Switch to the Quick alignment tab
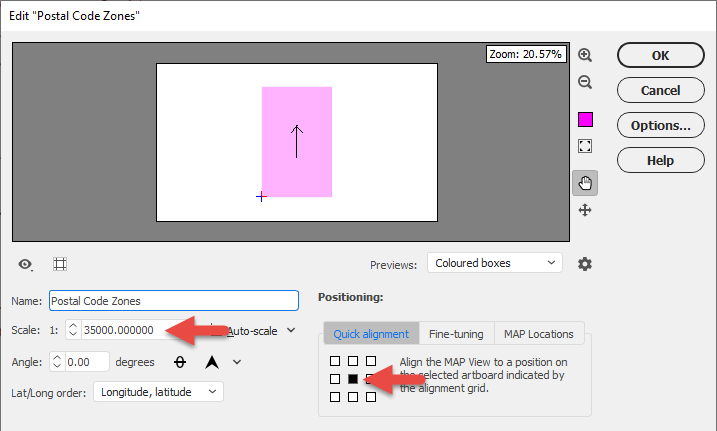 point(371,334)
